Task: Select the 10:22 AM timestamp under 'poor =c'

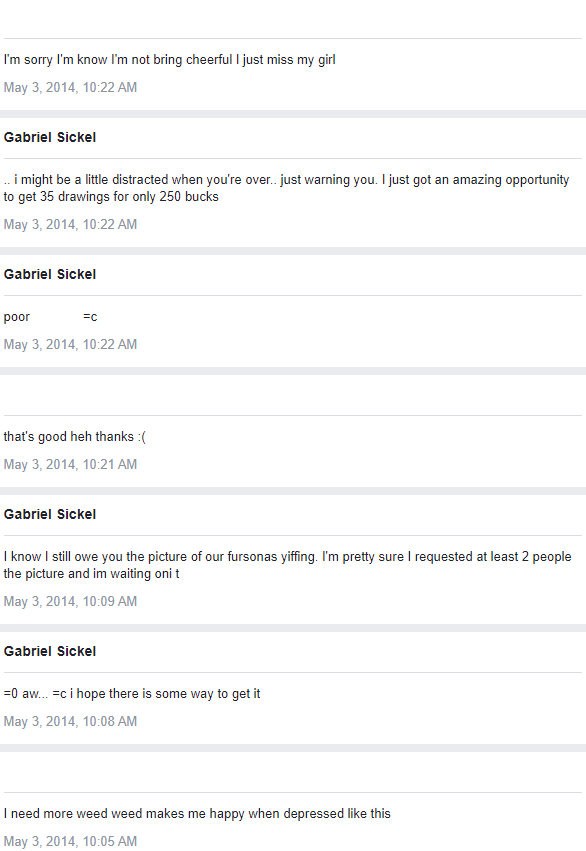Action: point(71,345)
